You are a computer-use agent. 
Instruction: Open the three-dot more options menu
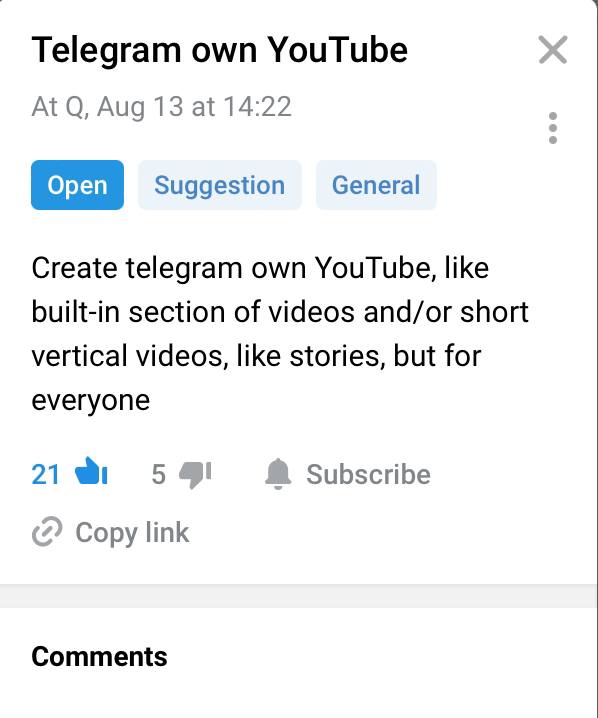coord(553,128)
